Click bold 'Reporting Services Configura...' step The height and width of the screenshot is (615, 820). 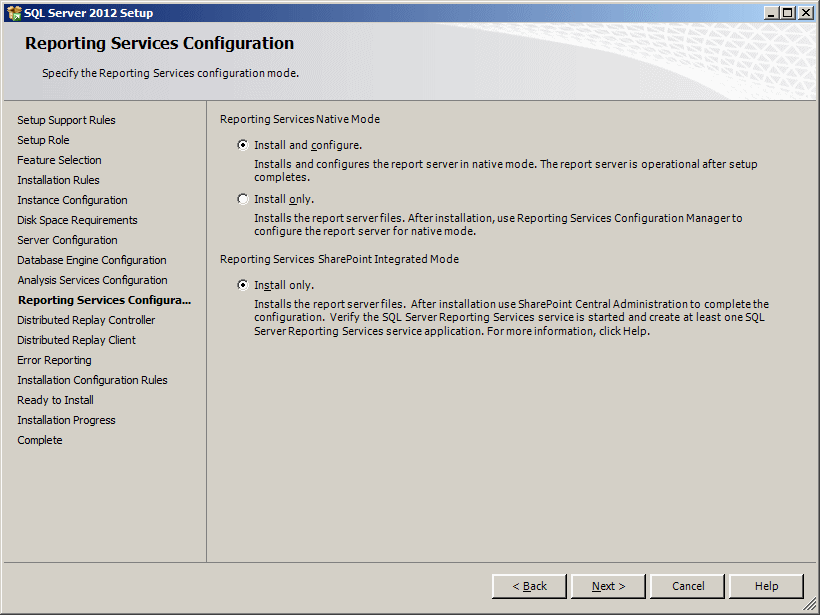coord(105,300)
